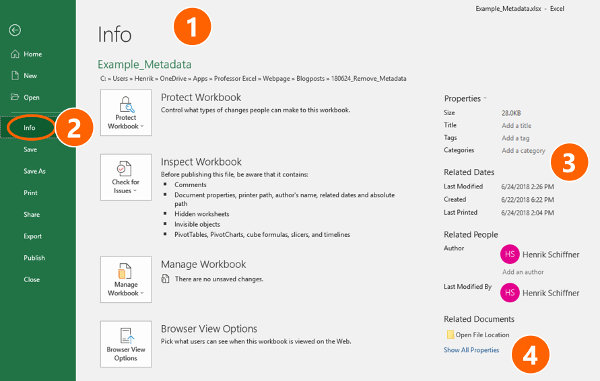Click the Last Printed date value
The height and width of the screenshot is (381, 600).
pos(527,213)
